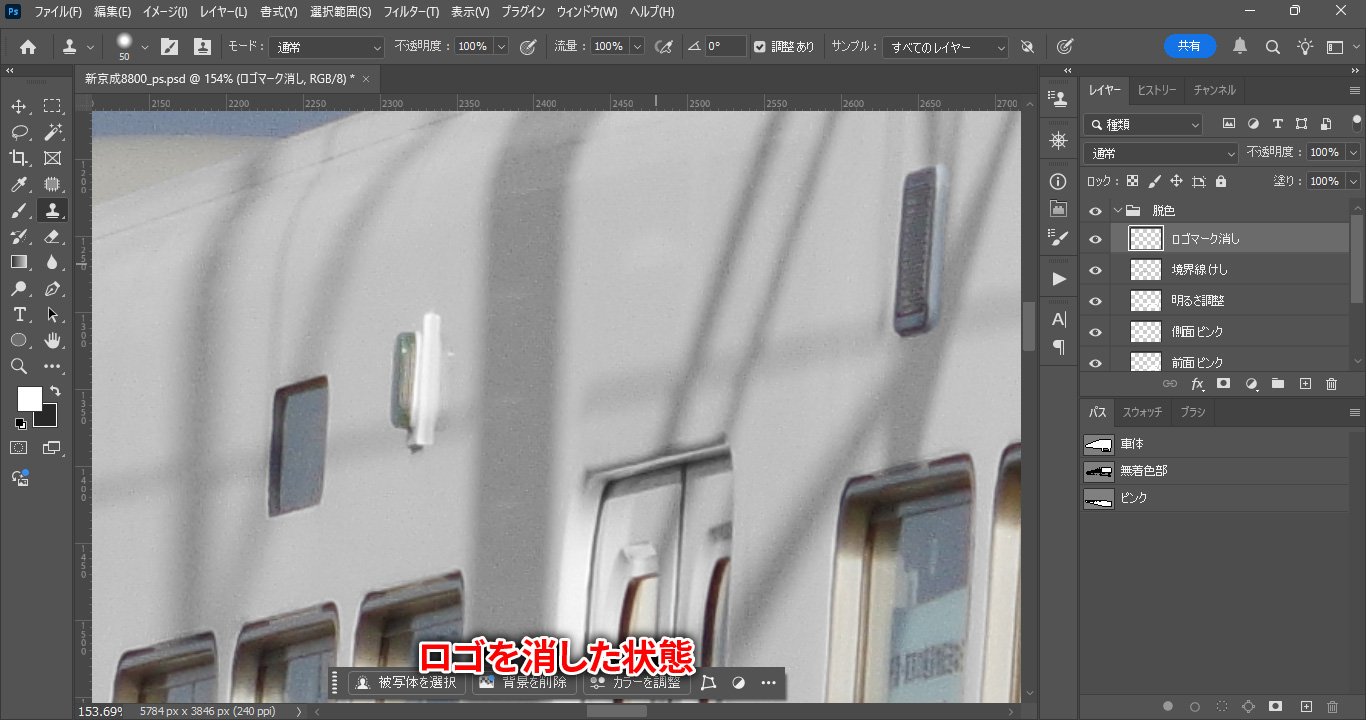This screenshot has width=1366, height=720.
Task: Click the 被写体を選択 button
Action: pos(407,683)
